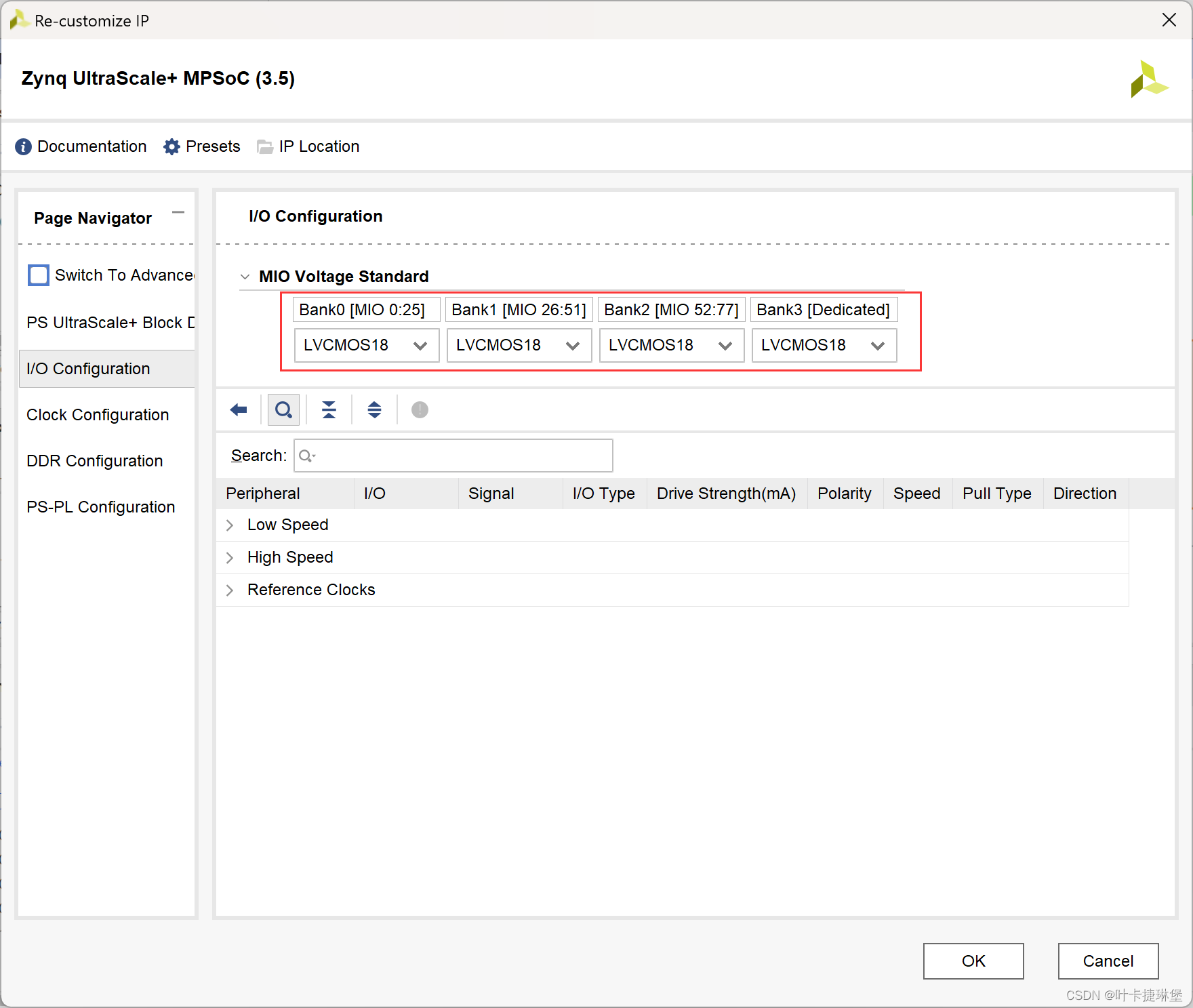Click the Direction column header
Screen dimensions: 1193x1008
click(1086, 493)
